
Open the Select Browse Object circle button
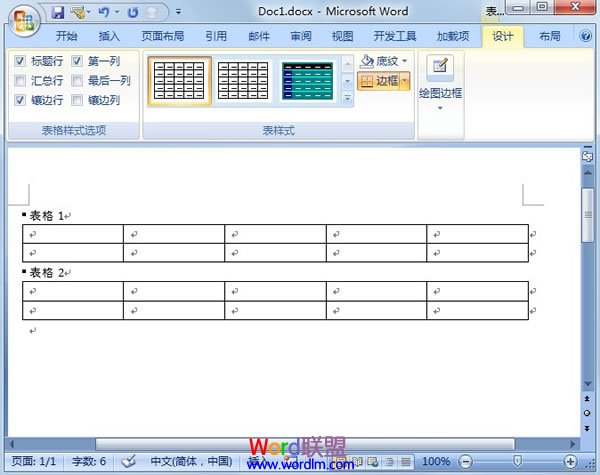pyautogui.click(x=587, y=413)
